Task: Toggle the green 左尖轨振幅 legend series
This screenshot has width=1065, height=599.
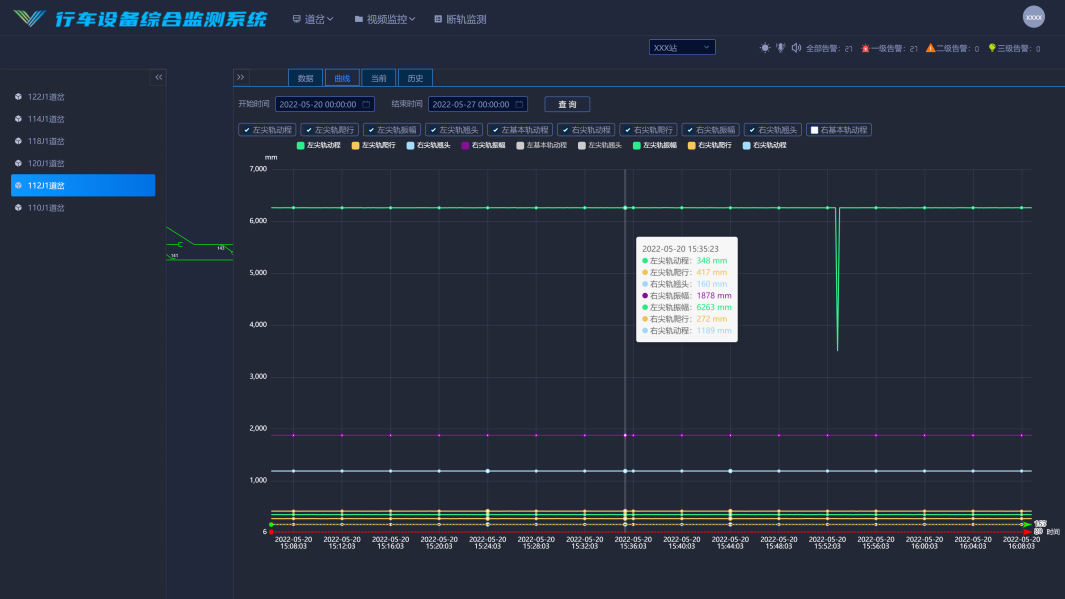Action: pyautogui.click(x=655, y=145)
